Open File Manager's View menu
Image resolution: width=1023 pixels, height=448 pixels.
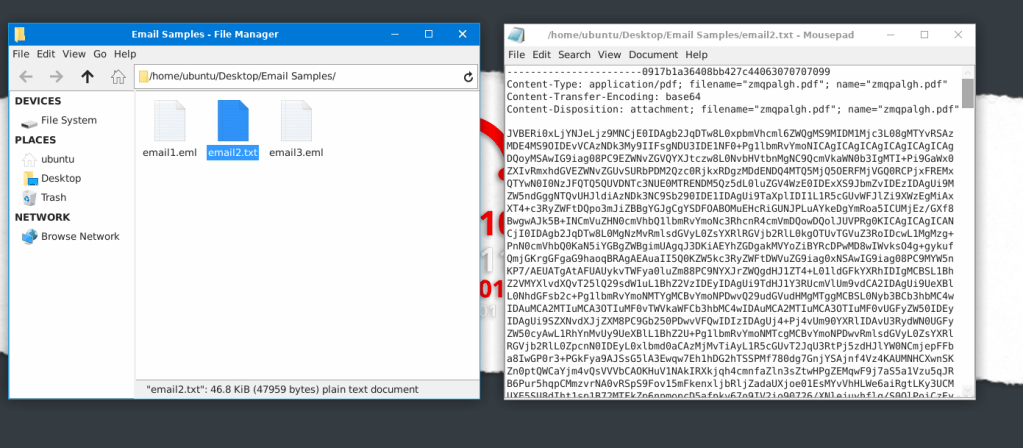click(74, 54)
